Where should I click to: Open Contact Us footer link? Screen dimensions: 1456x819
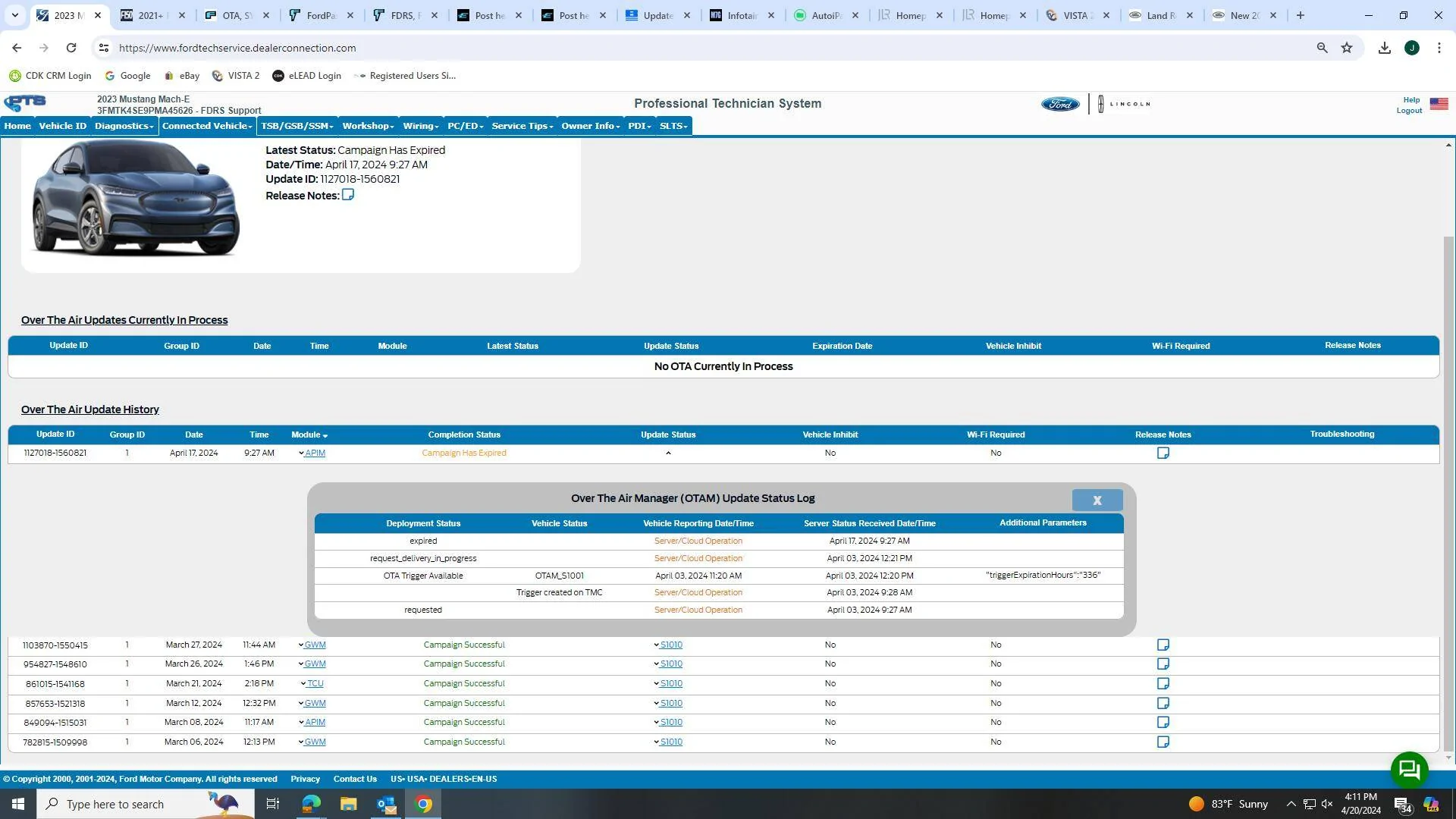click(355, 780)
